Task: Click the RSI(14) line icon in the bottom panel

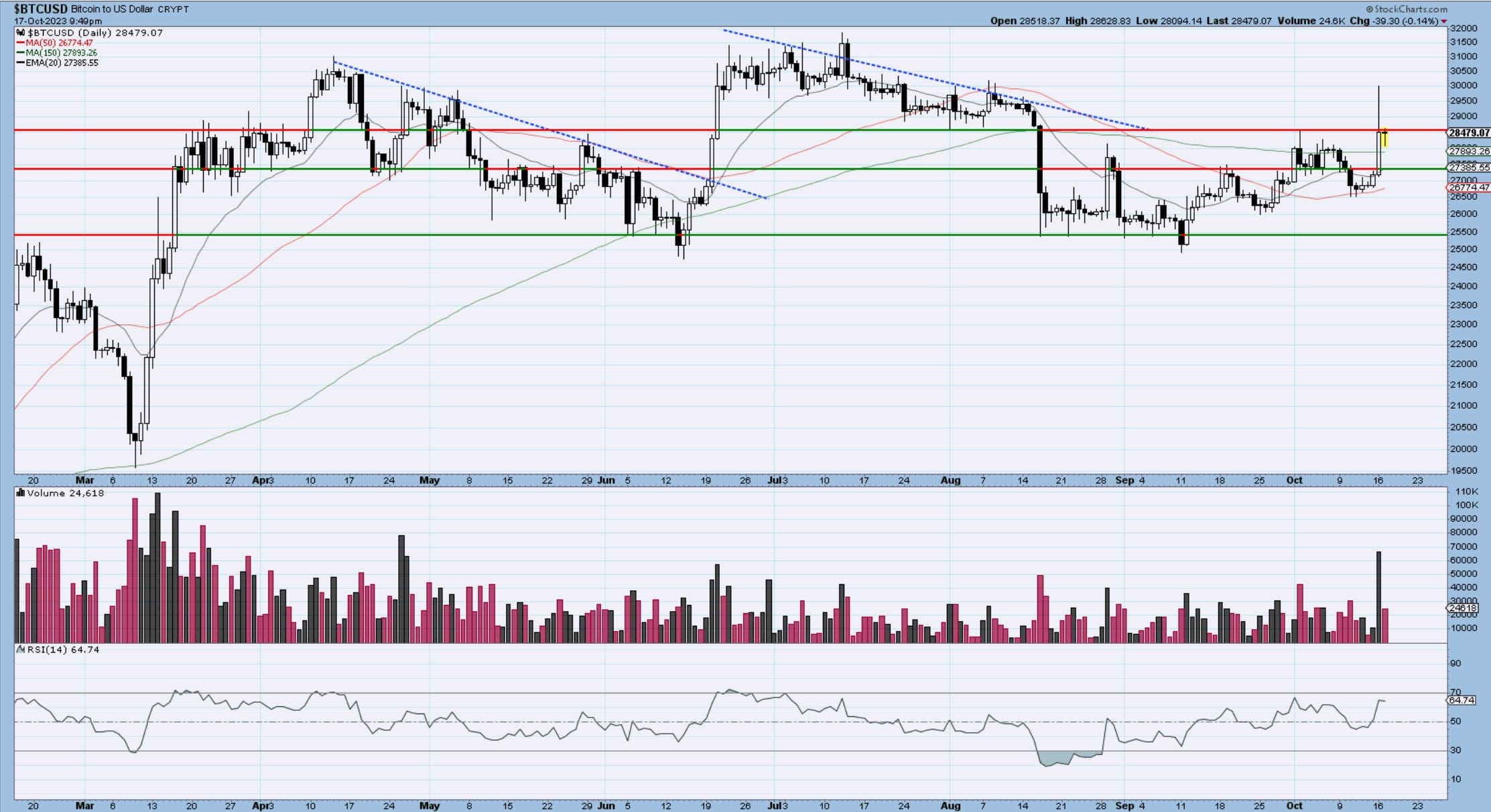Action: coord(21,649)
